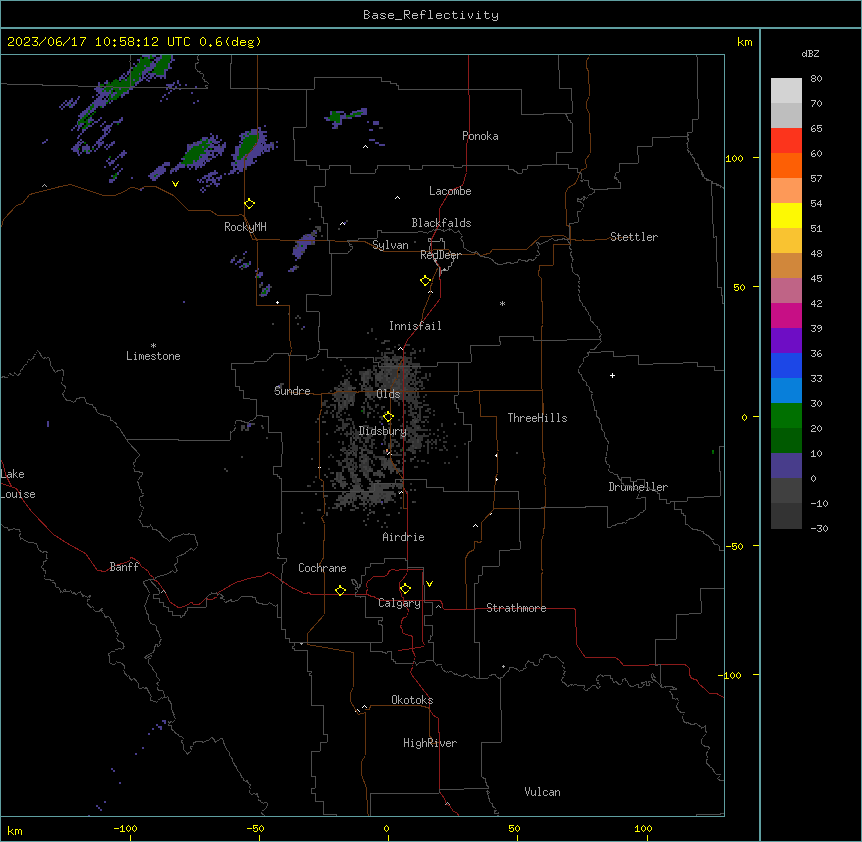
Task: Select the yellow diamond marker below Cochrane
Action: coord(340,590)
